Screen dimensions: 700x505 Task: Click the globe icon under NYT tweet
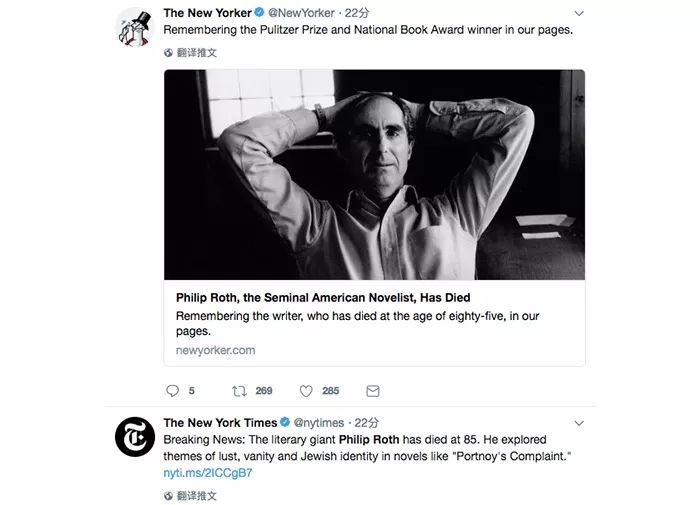point(168,495)
